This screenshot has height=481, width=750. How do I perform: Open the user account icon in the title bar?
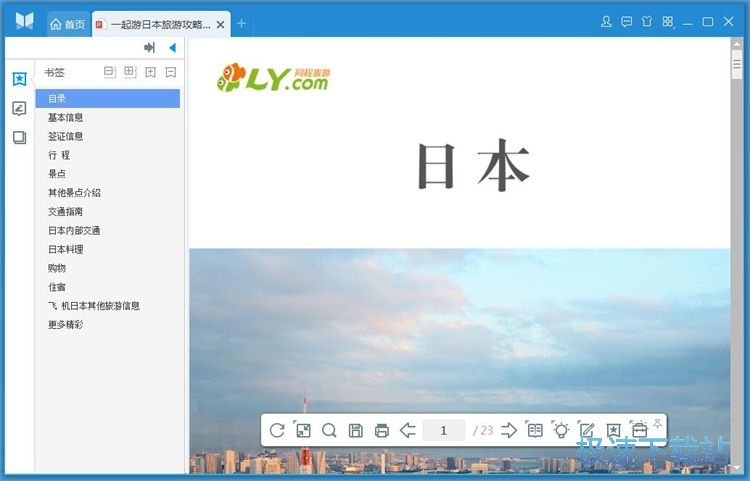[606, 22]
